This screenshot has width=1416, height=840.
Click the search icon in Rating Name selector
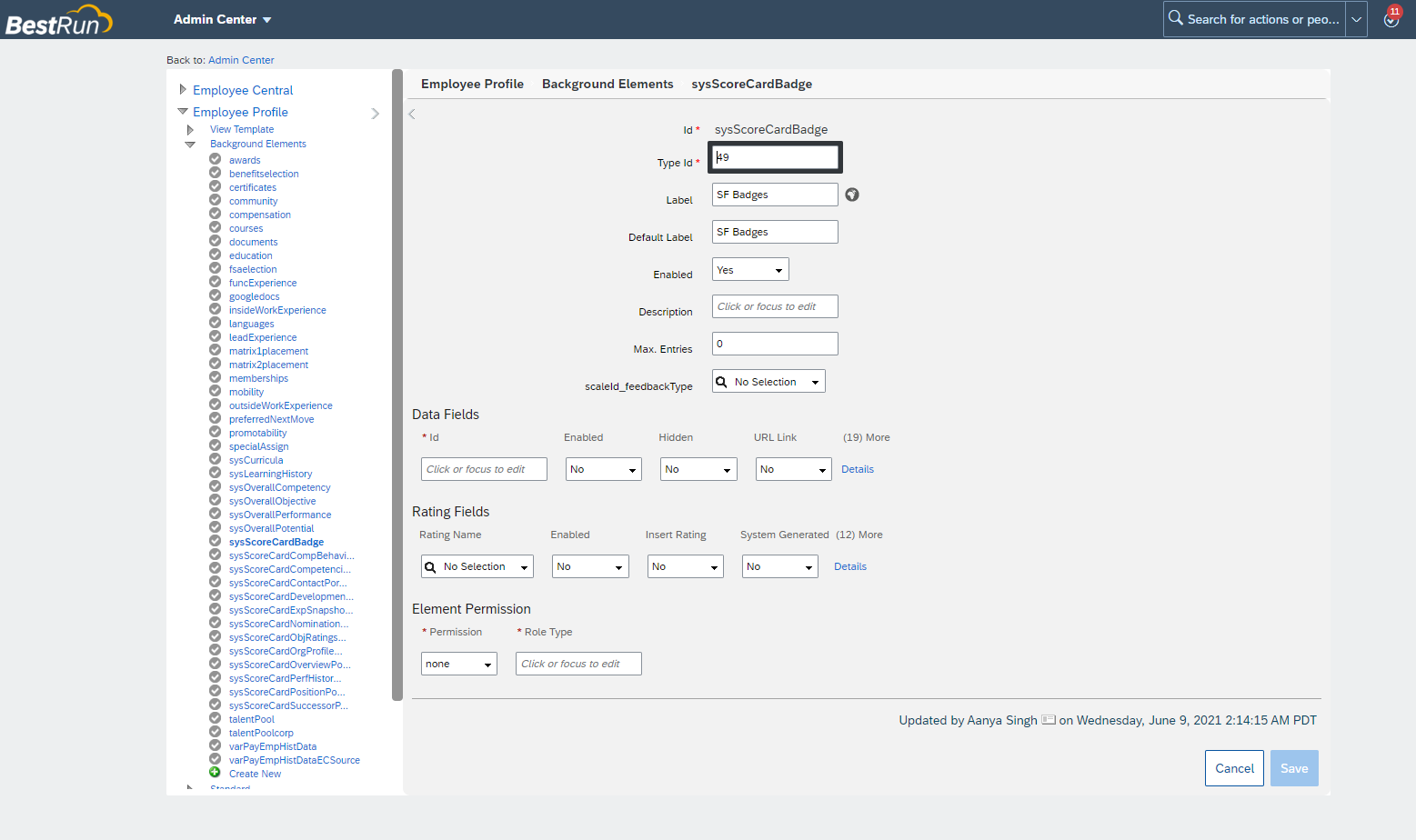430,566
